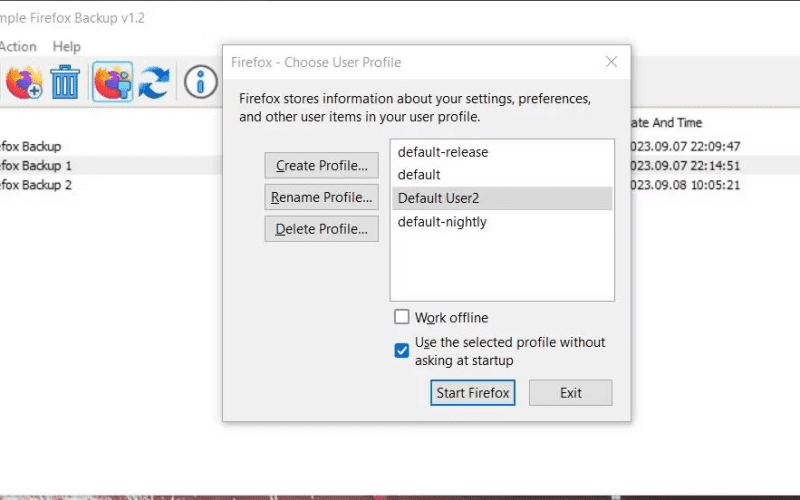Uncheck Use the selected profile without asking
Screen dimensions: 800x500
(402, 351)
